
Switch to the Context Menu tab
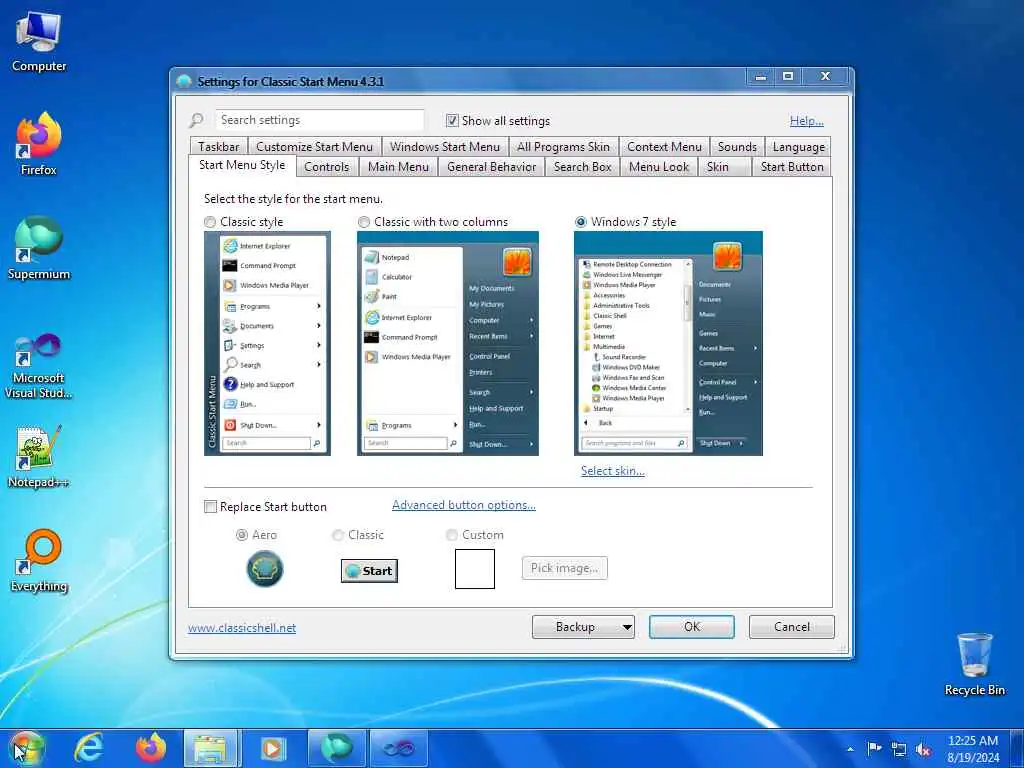664,147
